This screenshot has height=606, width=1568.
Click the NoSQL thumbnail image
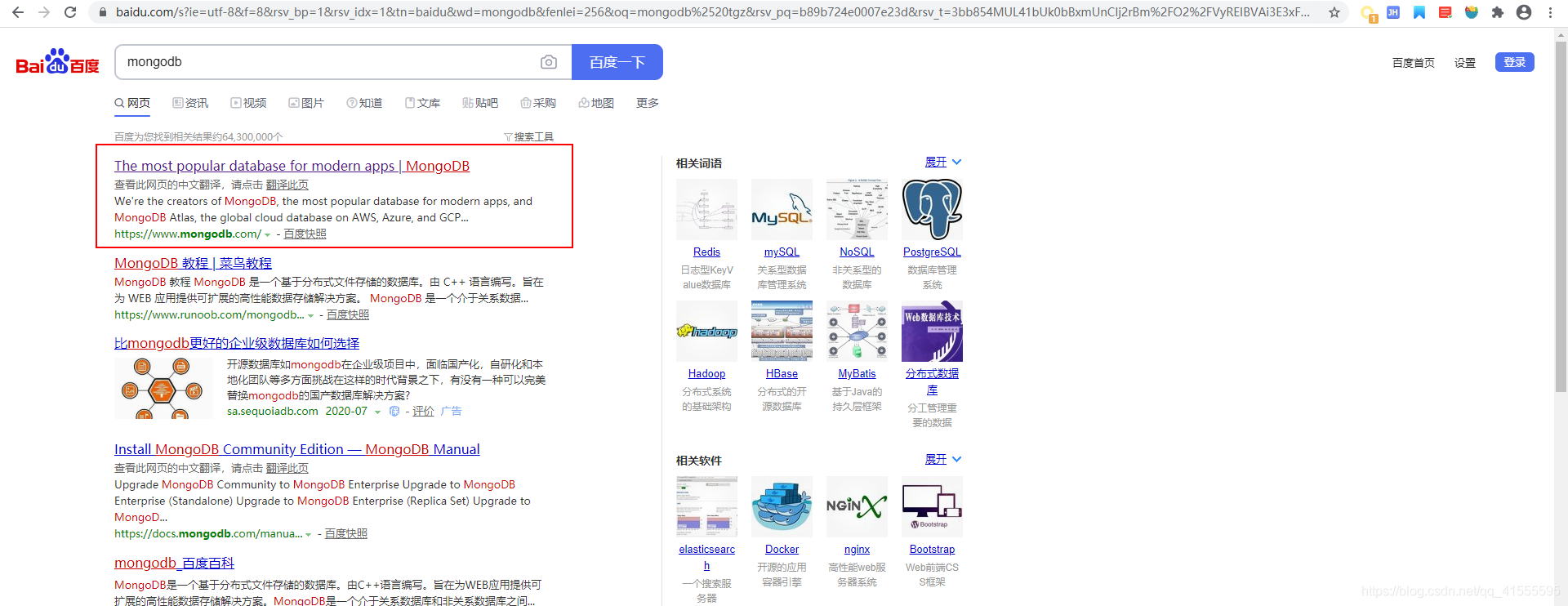(x=857, y=209)
